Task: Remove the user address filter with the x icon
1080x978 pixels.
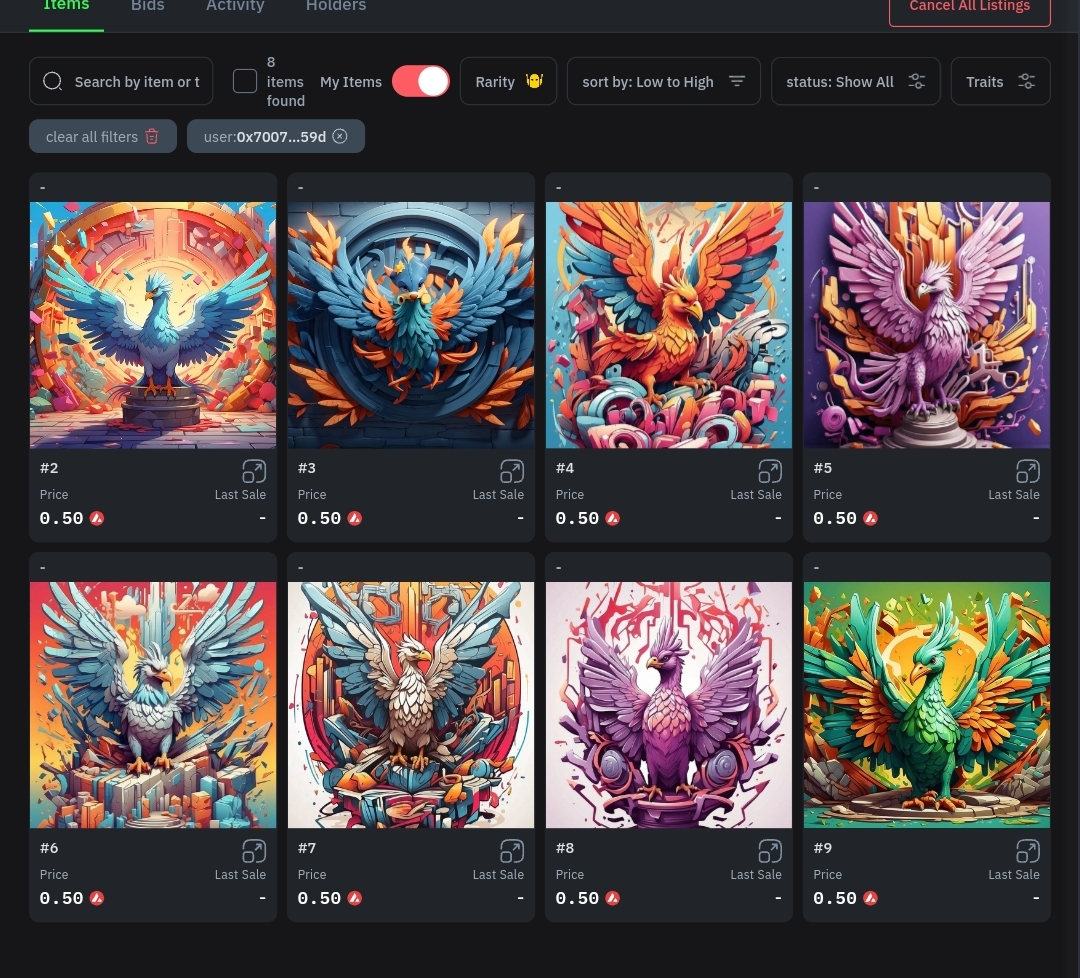Action: pos(340,136)
